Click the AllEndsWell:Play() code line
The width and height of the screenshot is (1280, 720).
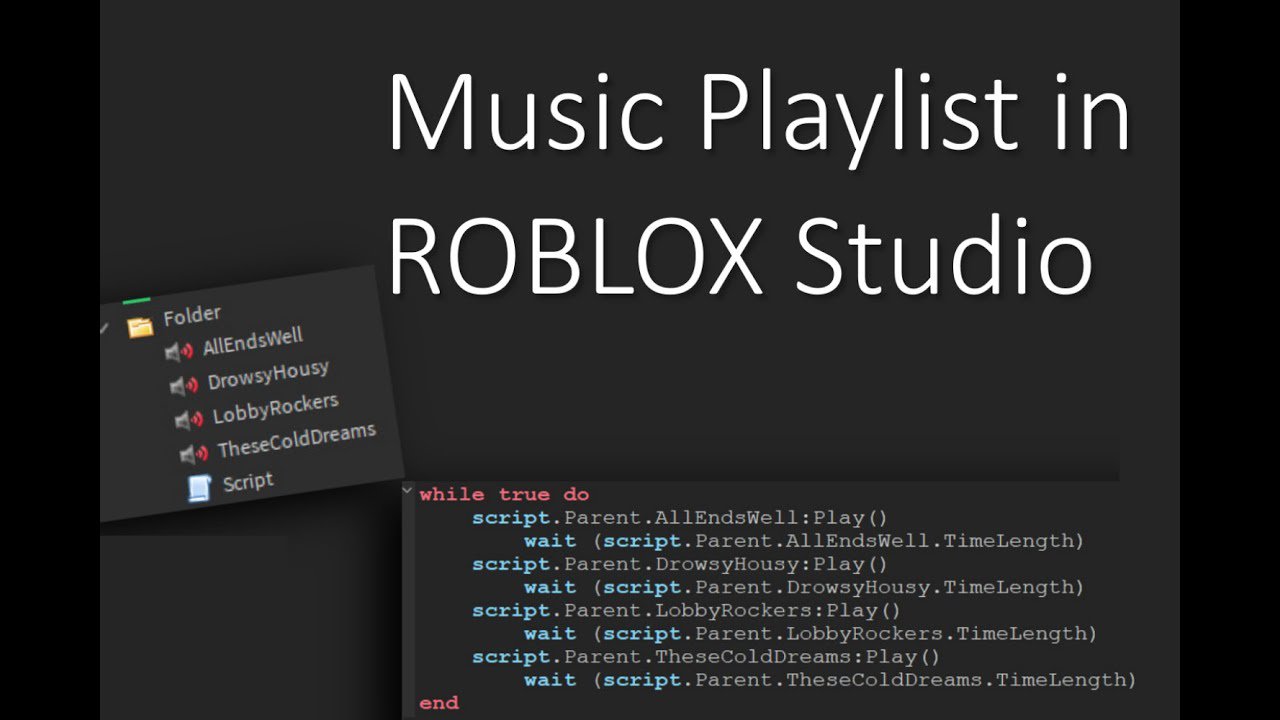click(680, 518)
